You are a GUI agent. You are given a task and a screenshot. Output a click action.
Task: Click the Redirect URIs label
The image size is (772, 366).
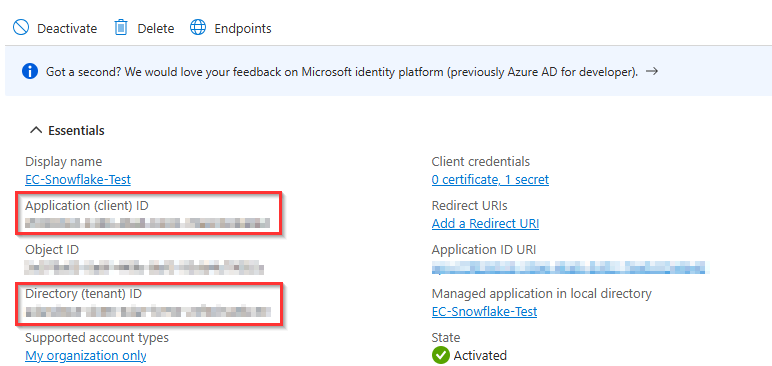point(469,205)
